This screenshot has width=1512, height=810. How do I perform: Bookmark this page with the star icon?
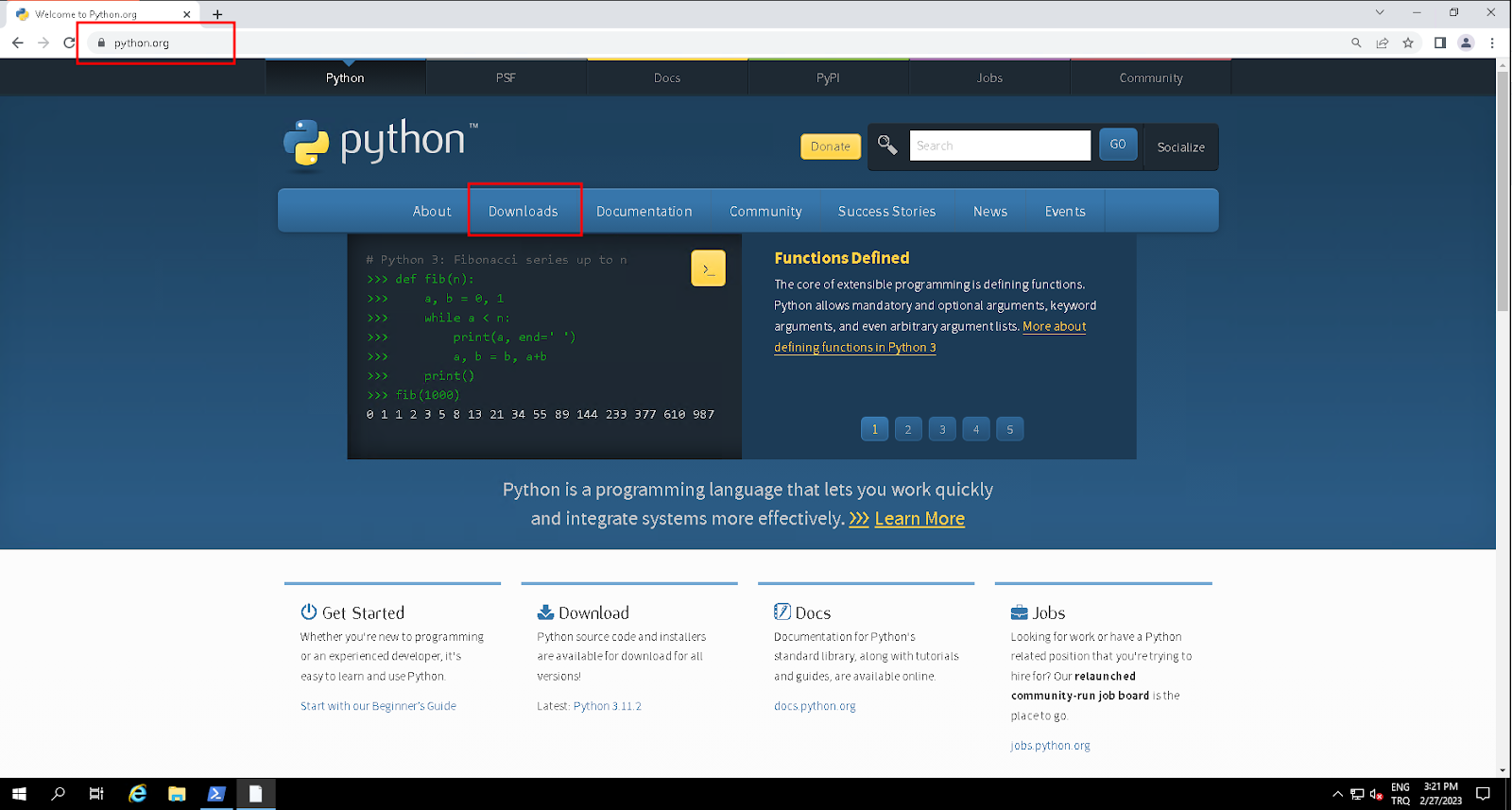(x=1408, y=43)
